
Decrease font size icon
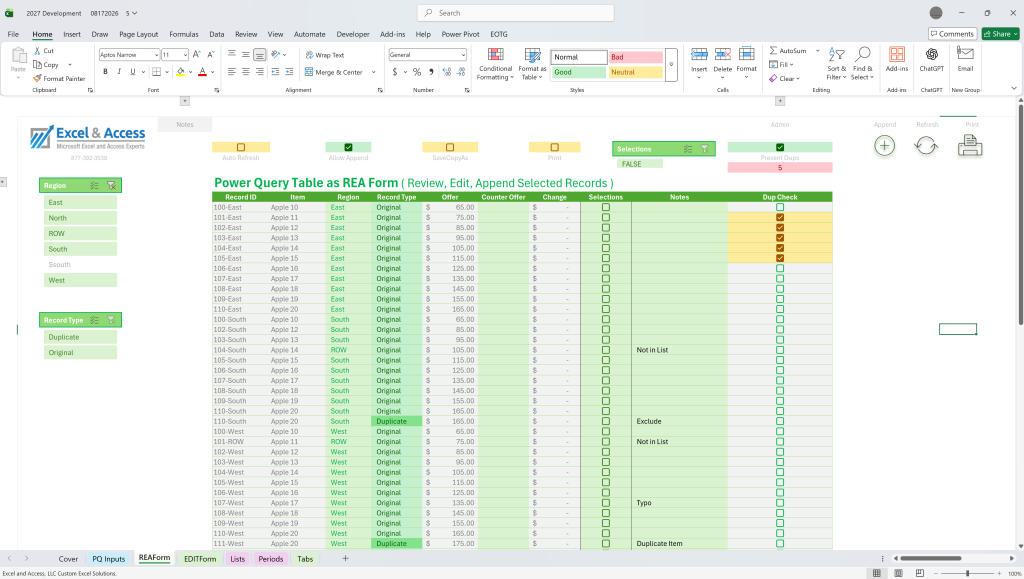coord(210,55)
